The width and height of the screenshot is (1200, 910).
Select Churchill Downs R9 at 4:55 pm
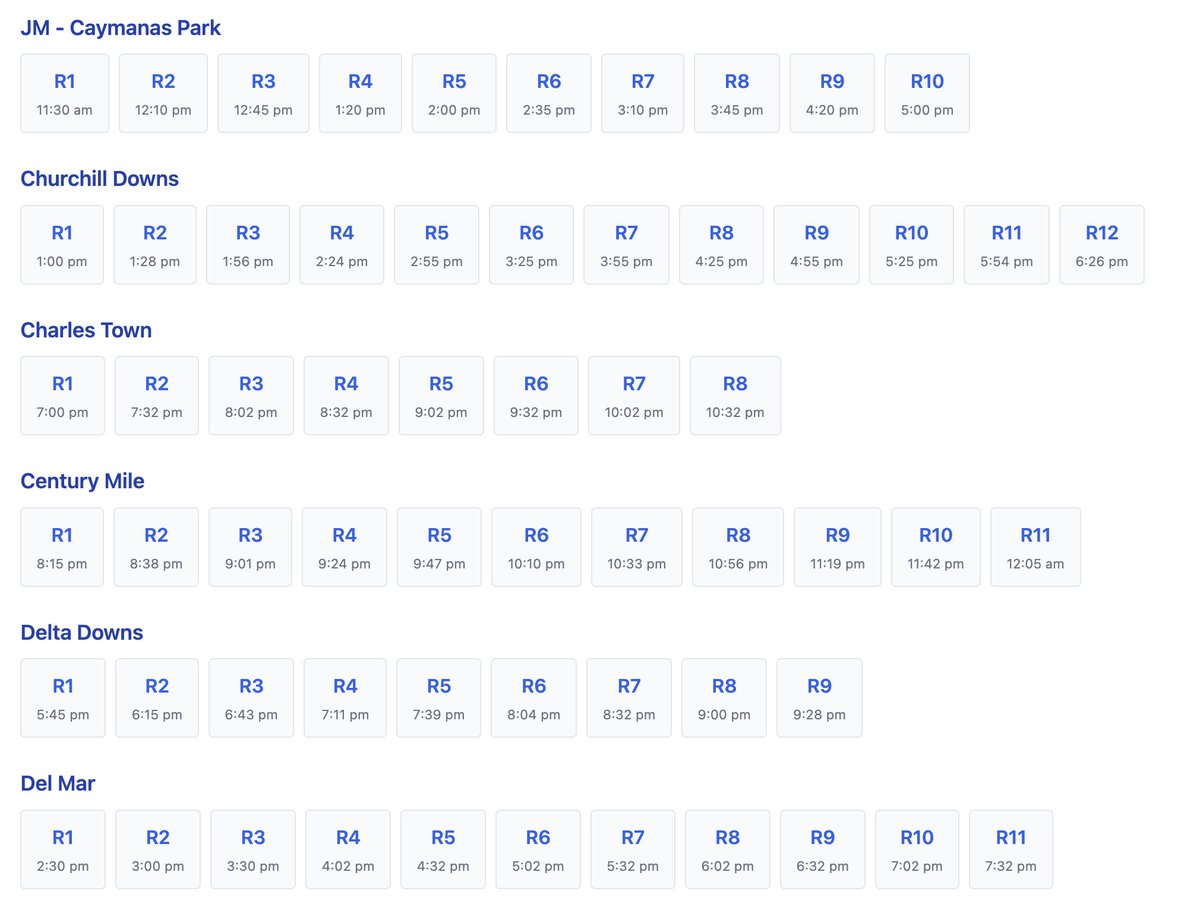[x=816, y=245]
